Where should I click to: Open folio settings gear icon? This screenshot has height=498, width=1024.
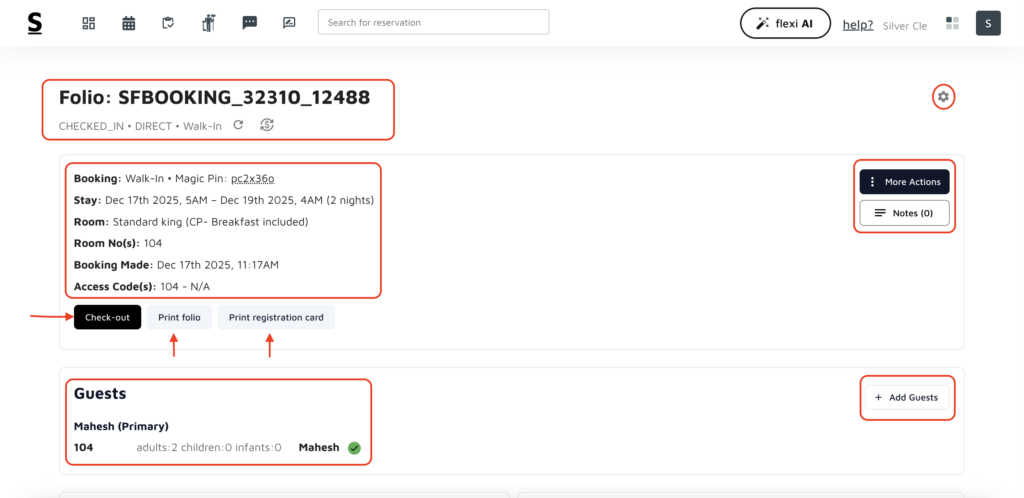[943, 97]
